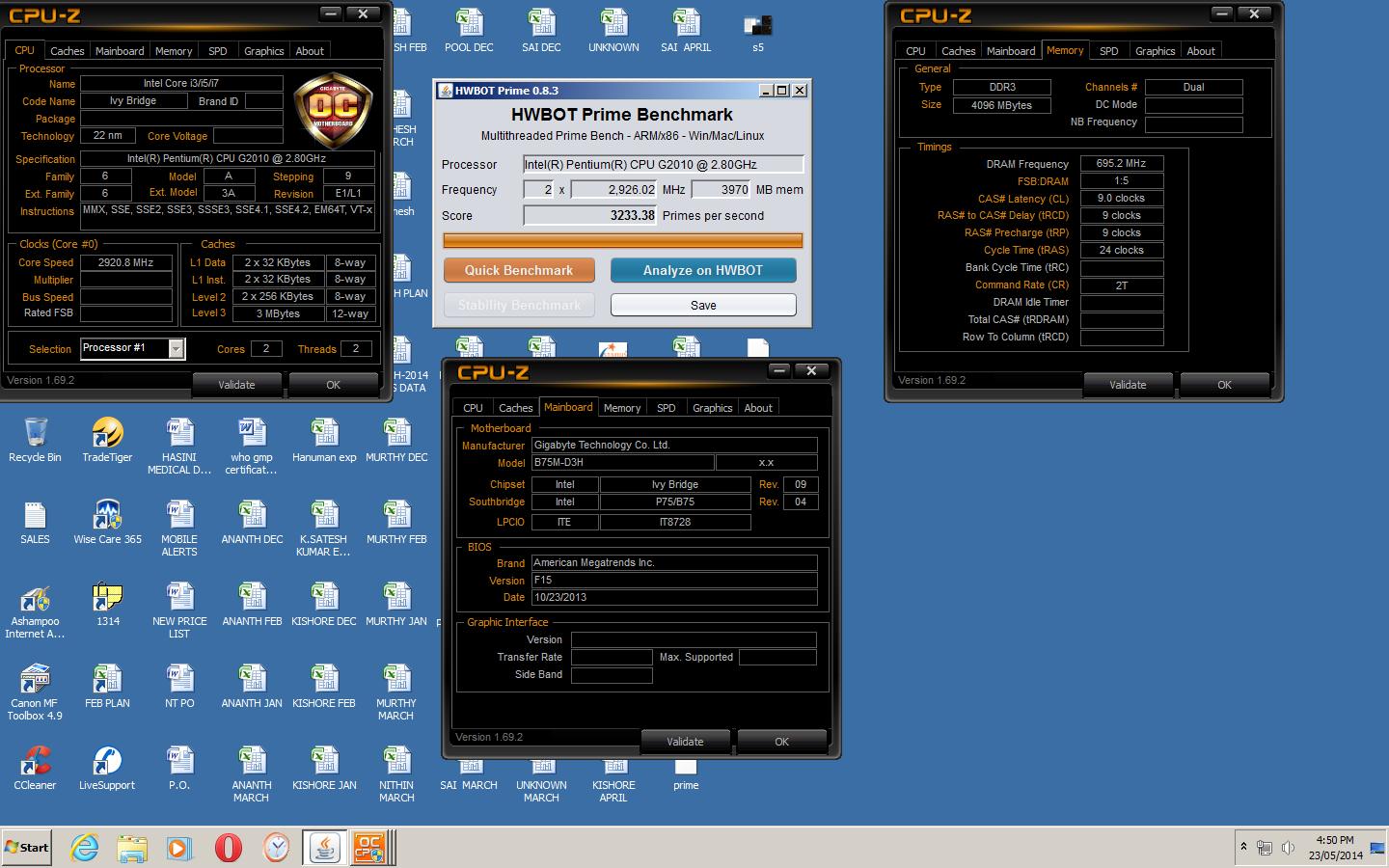Image resolution: width=1389 pixels, height=868 pixels.
Task: Select the HASINI MEDICAL document icon
Action: (179, 447)
